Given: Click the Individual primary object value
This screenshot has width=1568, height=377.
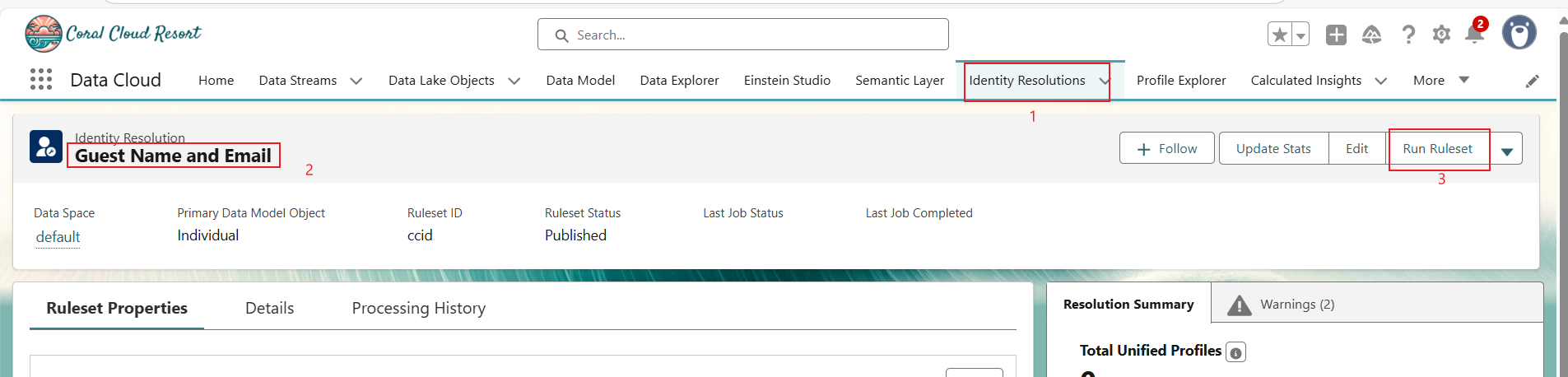Looking at the screenshot, I should (207, 235).
